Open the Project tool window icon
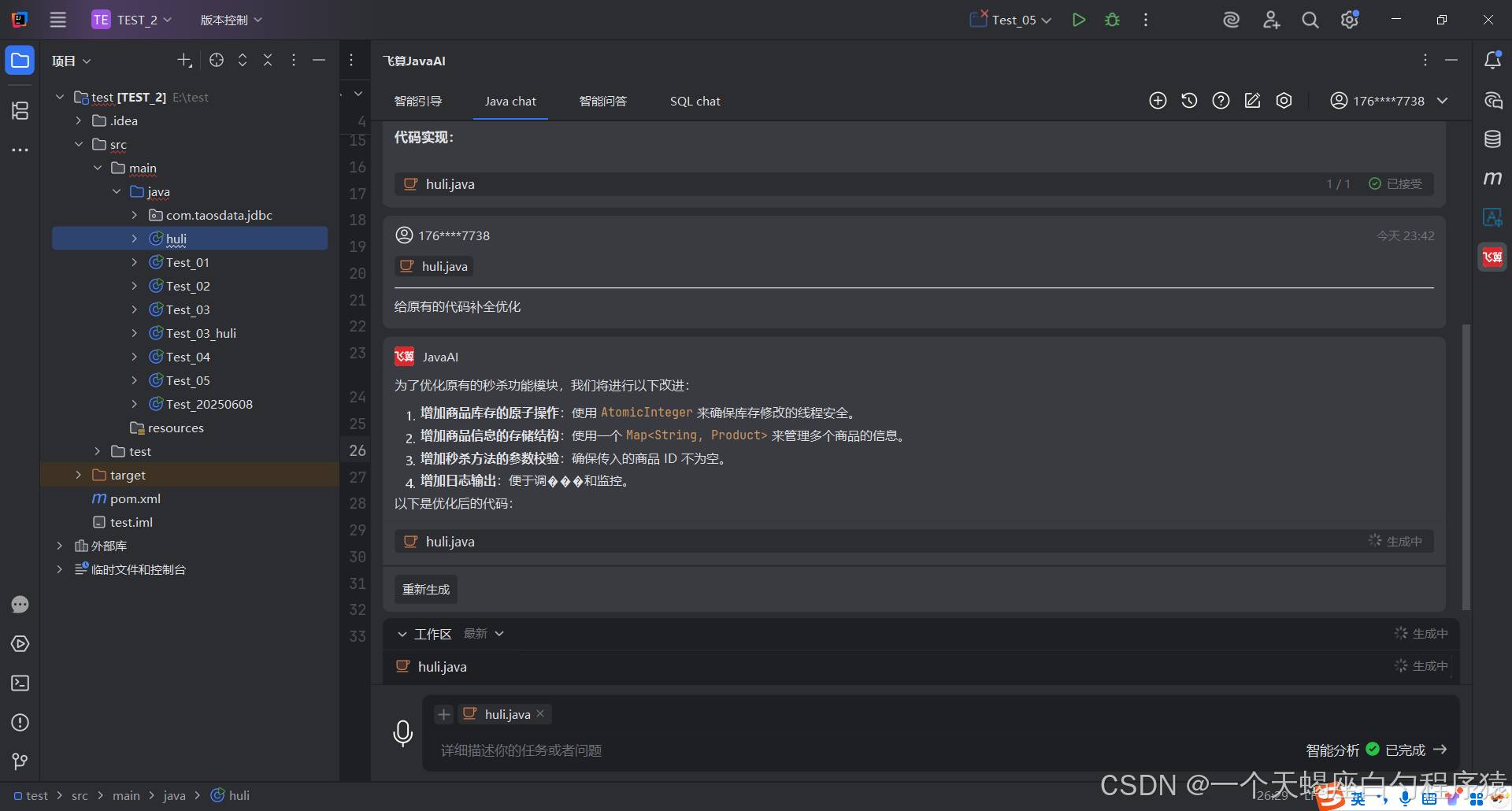 [x=20, y=61]
